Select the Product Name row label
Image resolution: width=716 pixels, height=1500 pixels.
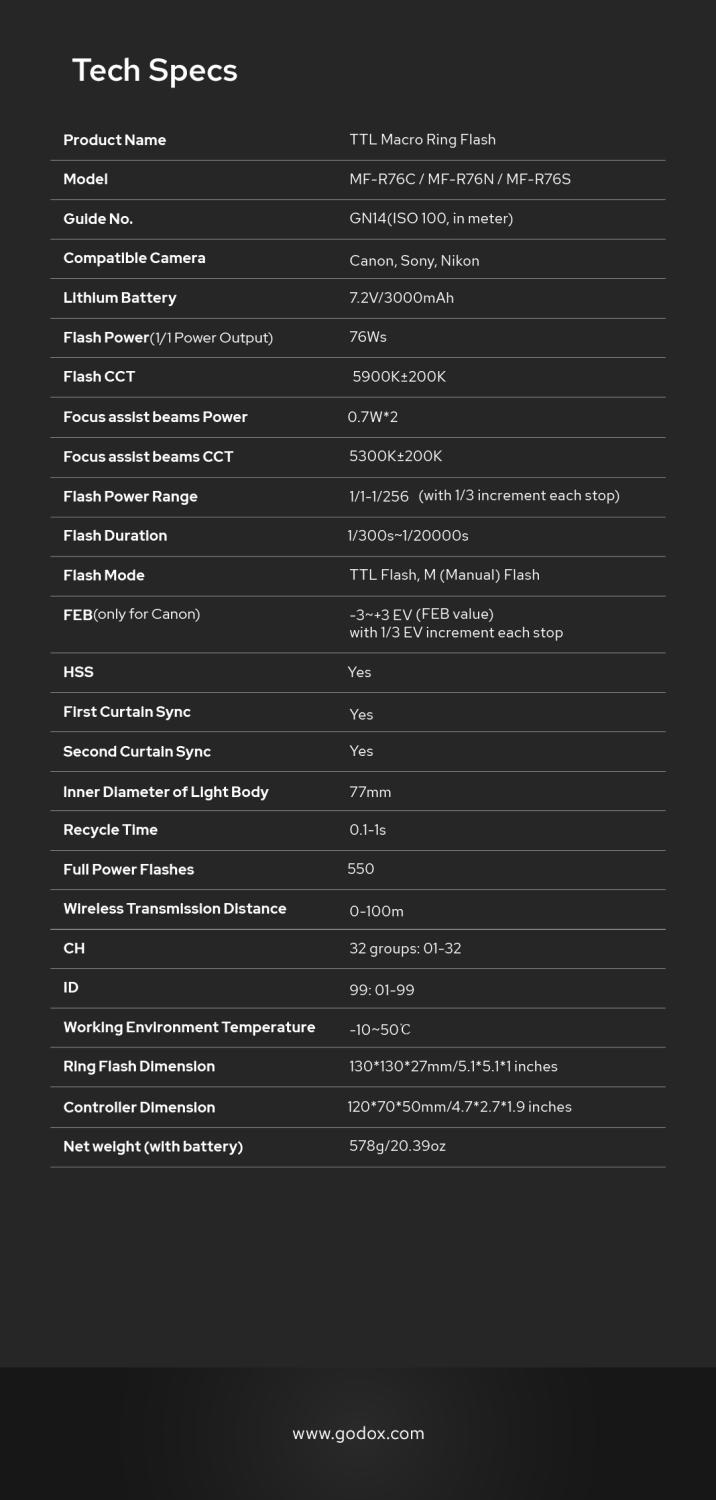pos(115,140)
